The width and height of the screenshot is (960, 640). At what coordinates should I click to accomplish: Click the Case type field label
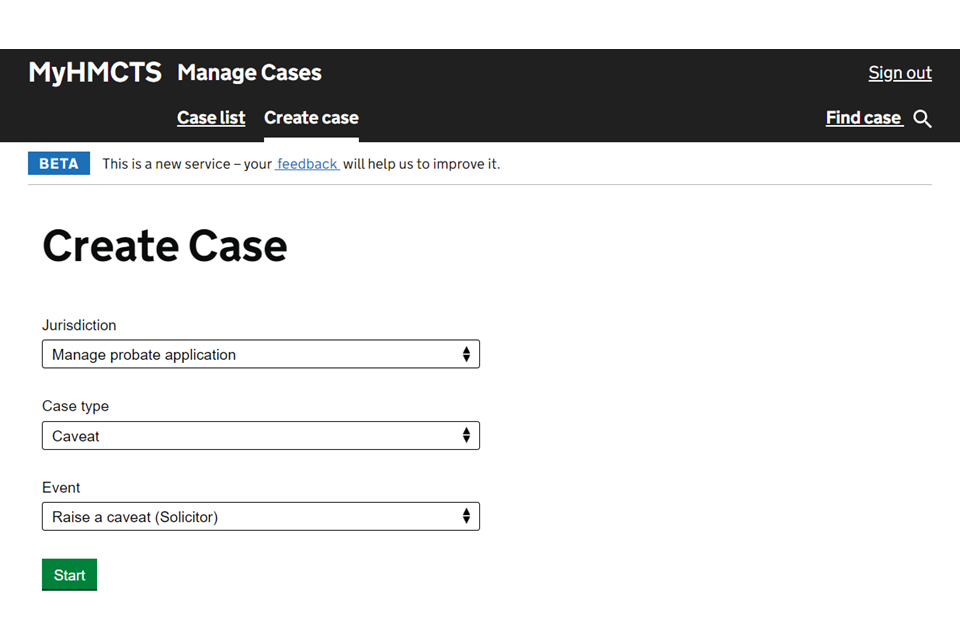click(x=75, y=406)
